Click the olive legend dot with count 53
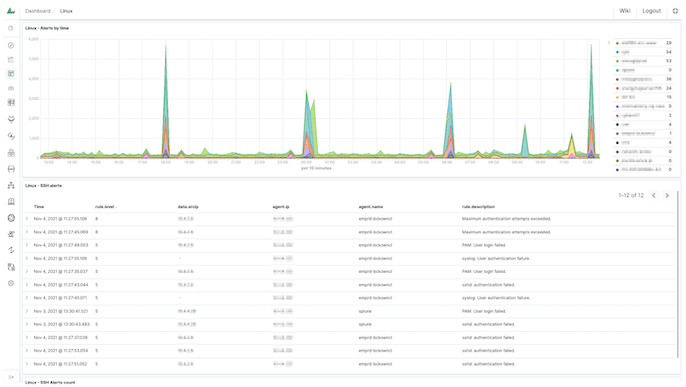The width and height of the screenshot is (686, 387). 617,61
